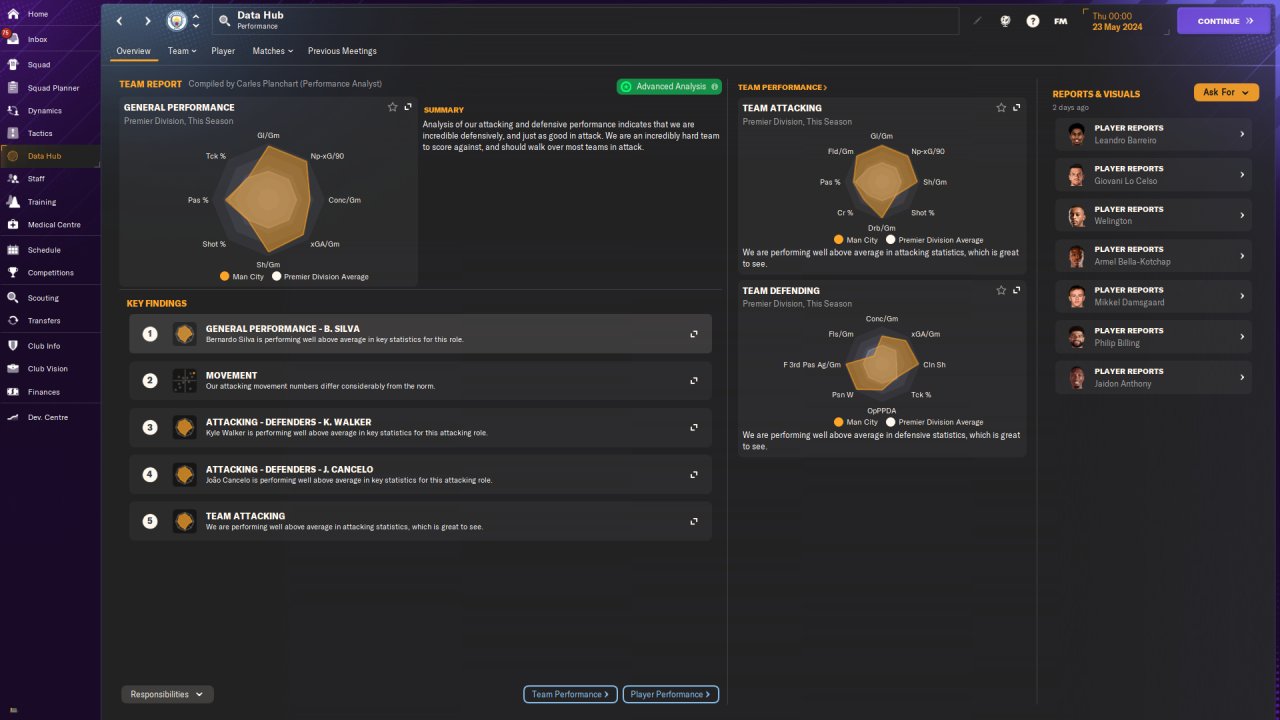This screenshot has height=720, width=1280.
Task: Open Competitions trophy icon in sidebar
Action: (13, 273)
